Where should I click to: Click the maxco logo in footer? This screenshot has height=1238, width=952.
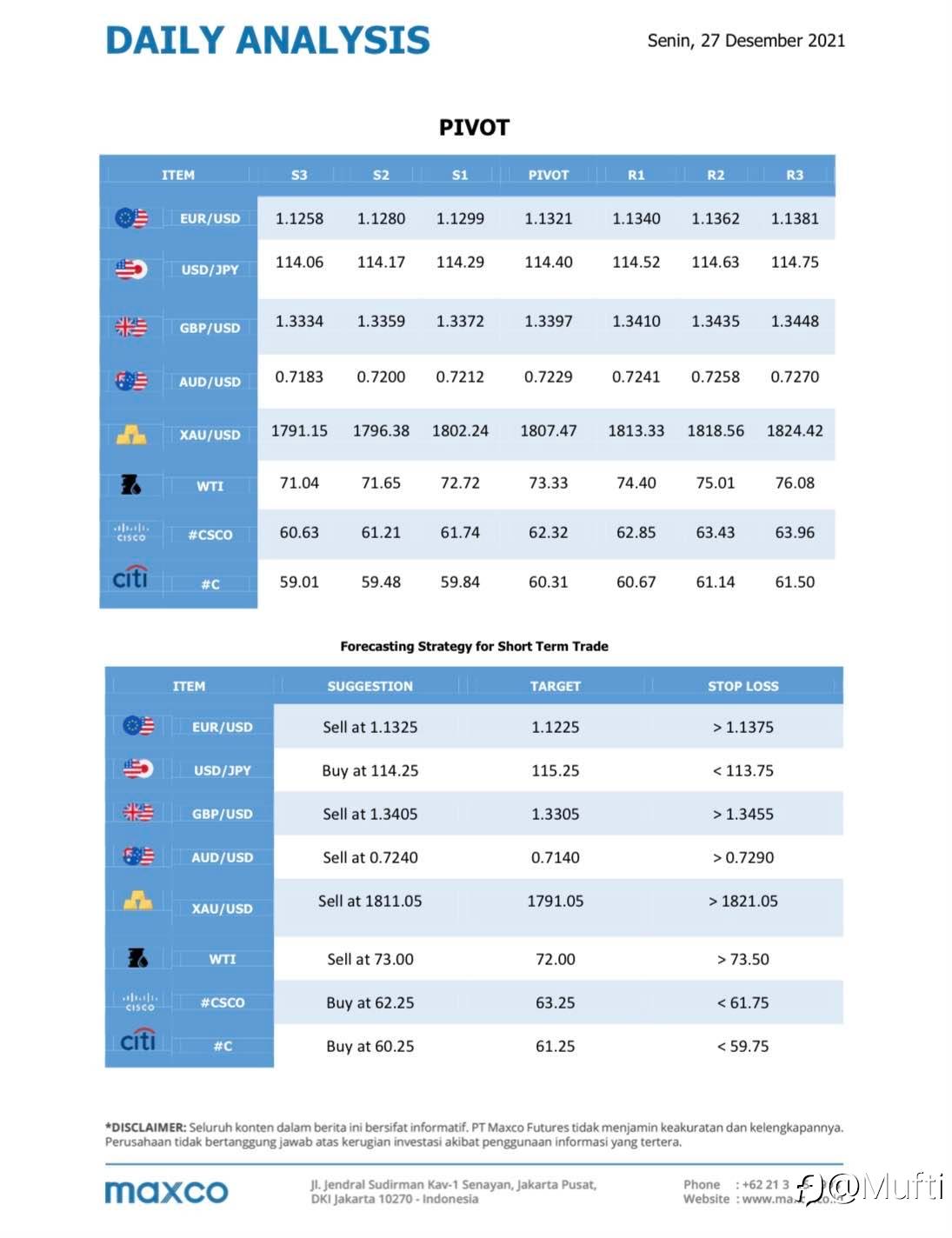point(166,1191)
